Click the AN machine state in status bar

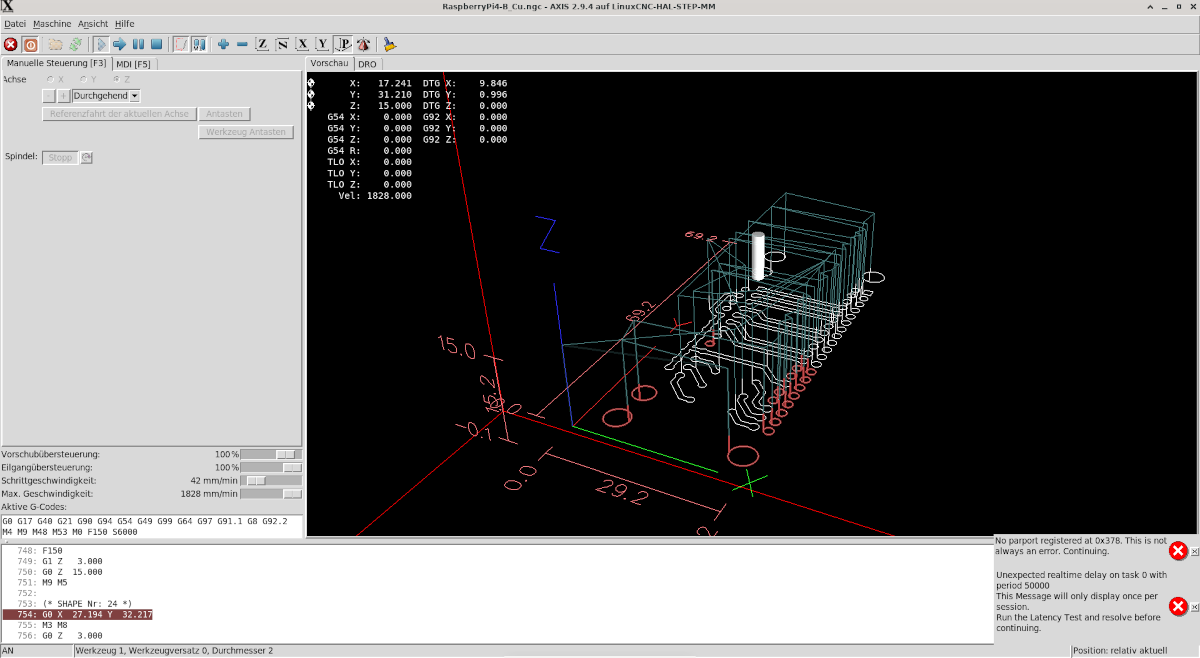pyautogui.click(x=37, y=651)
